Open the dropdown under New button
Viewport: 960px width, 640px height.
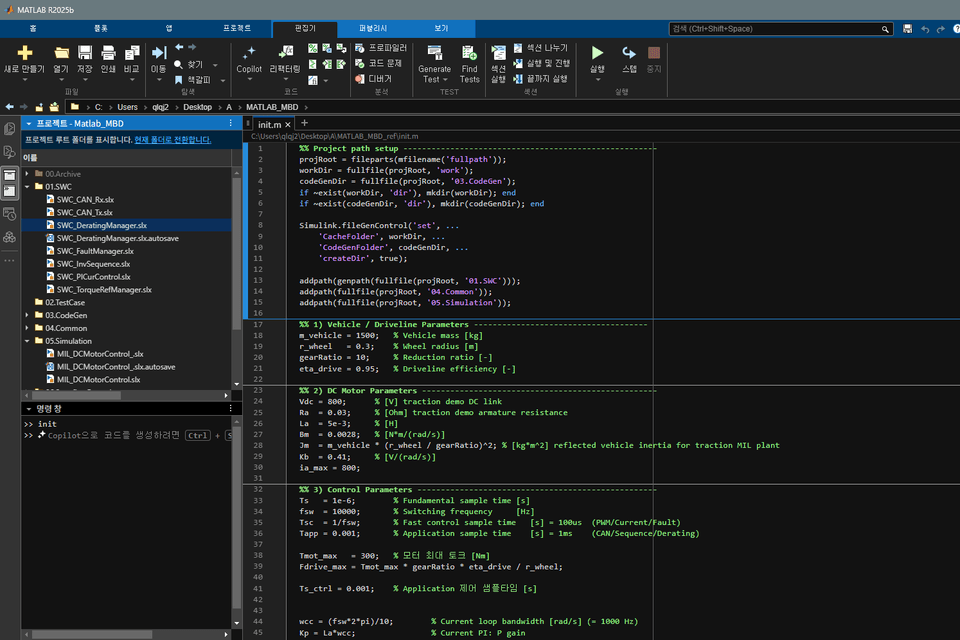click(x=24, y=79)
